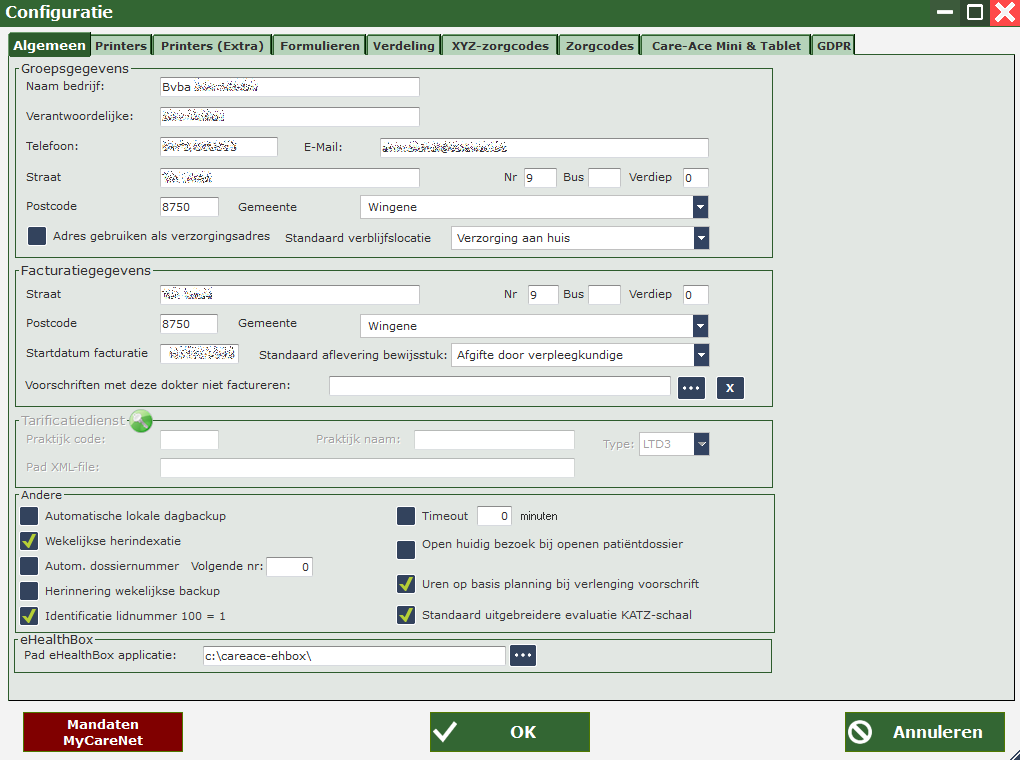Browse for eHealthBox application path

[x=524, y=656]
